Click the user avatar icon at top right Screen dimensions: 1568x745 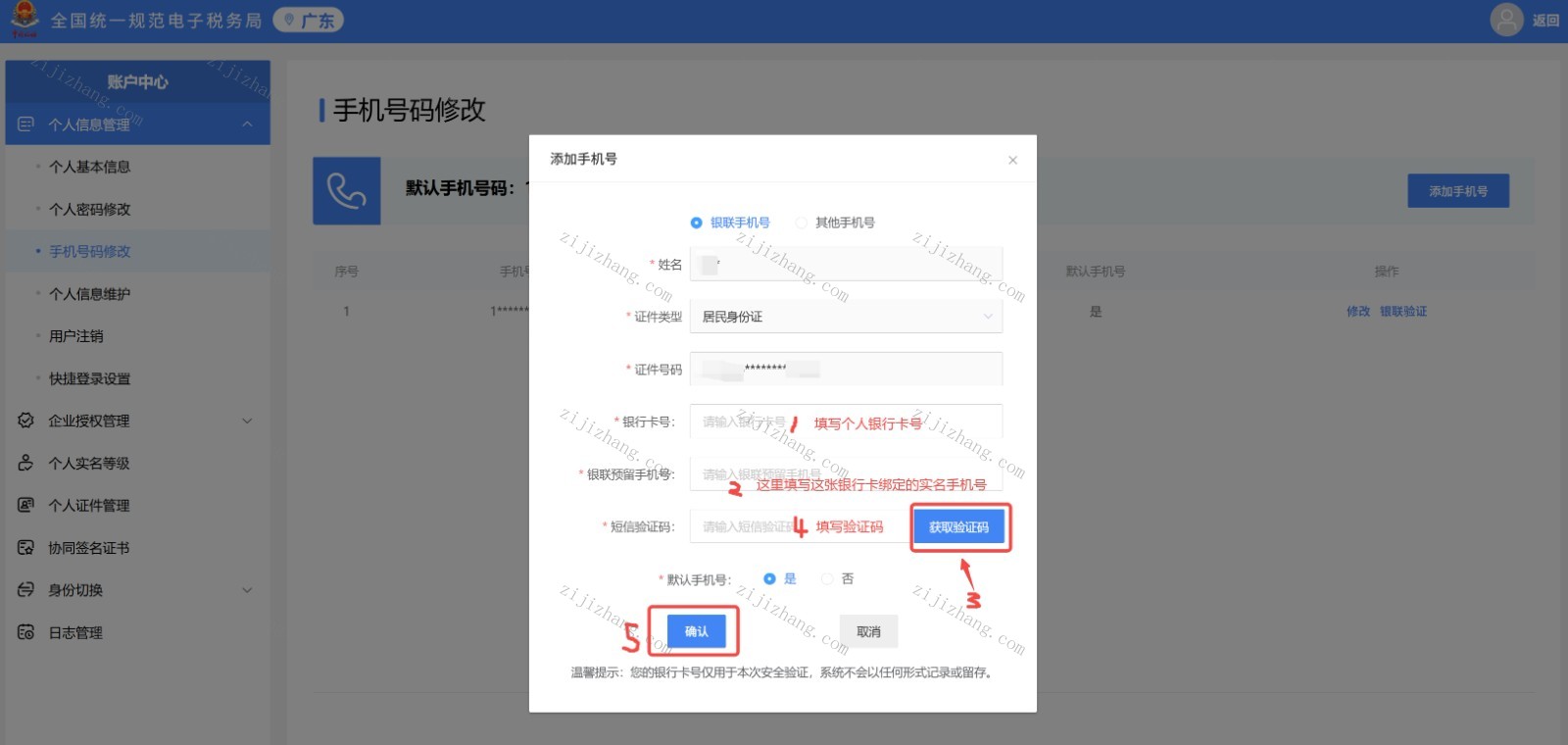tap(1506, 20)
